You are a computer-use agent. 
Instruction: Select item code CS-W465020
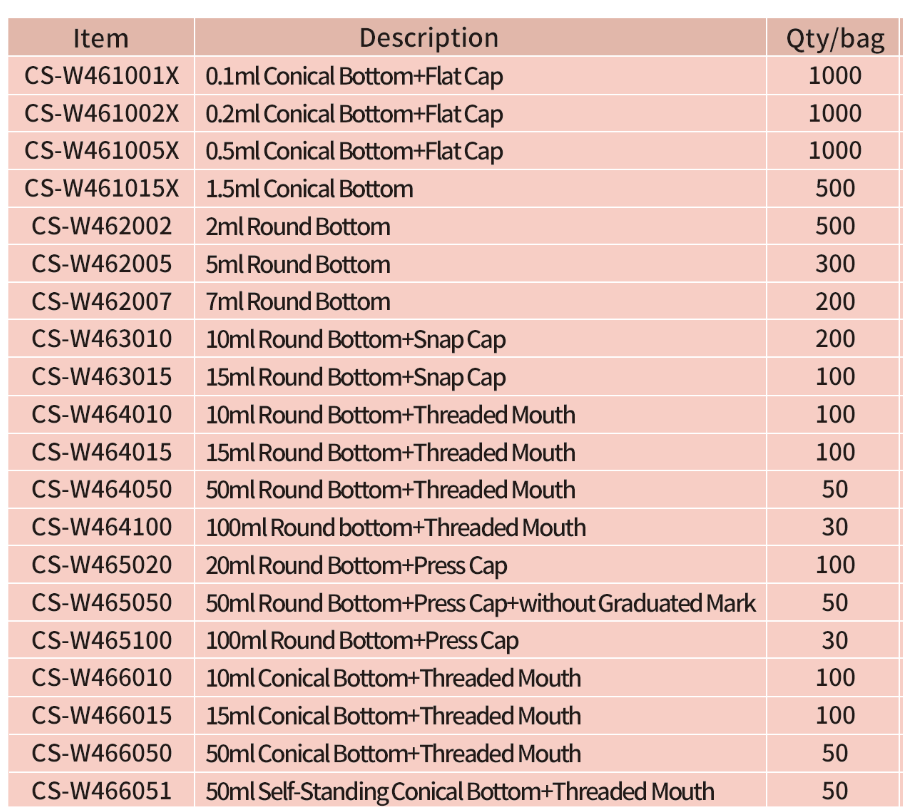point(101,566)
